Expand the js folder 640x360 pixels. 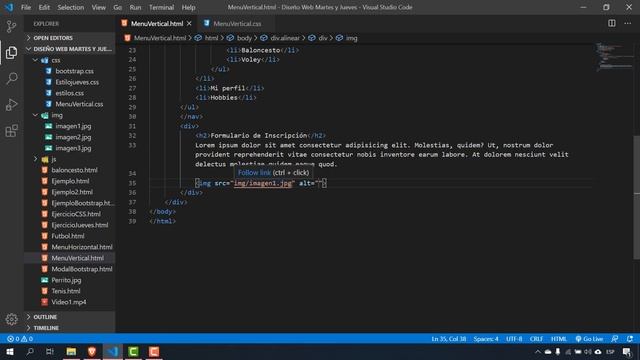(70, 159)
